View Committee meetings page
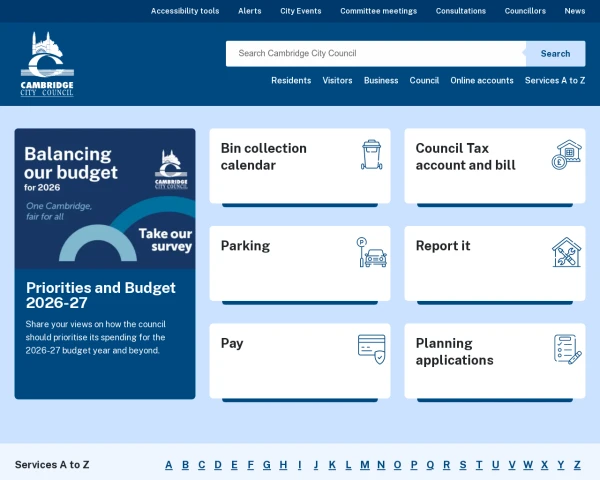 point(378,11)
